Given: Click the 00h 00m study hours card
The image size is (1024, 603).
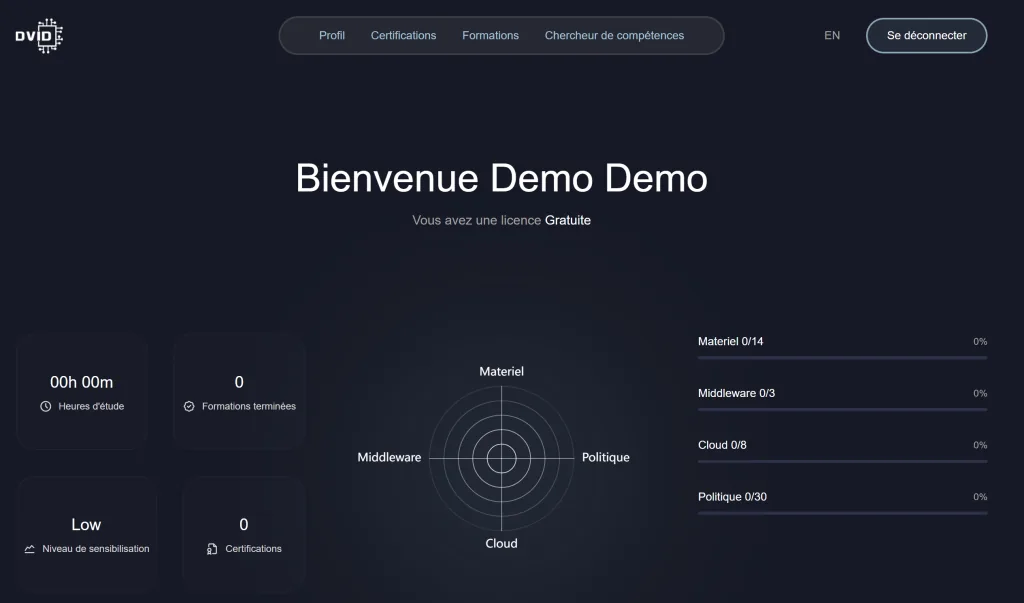Looking at the screenshot, I should tap(82, 391).
